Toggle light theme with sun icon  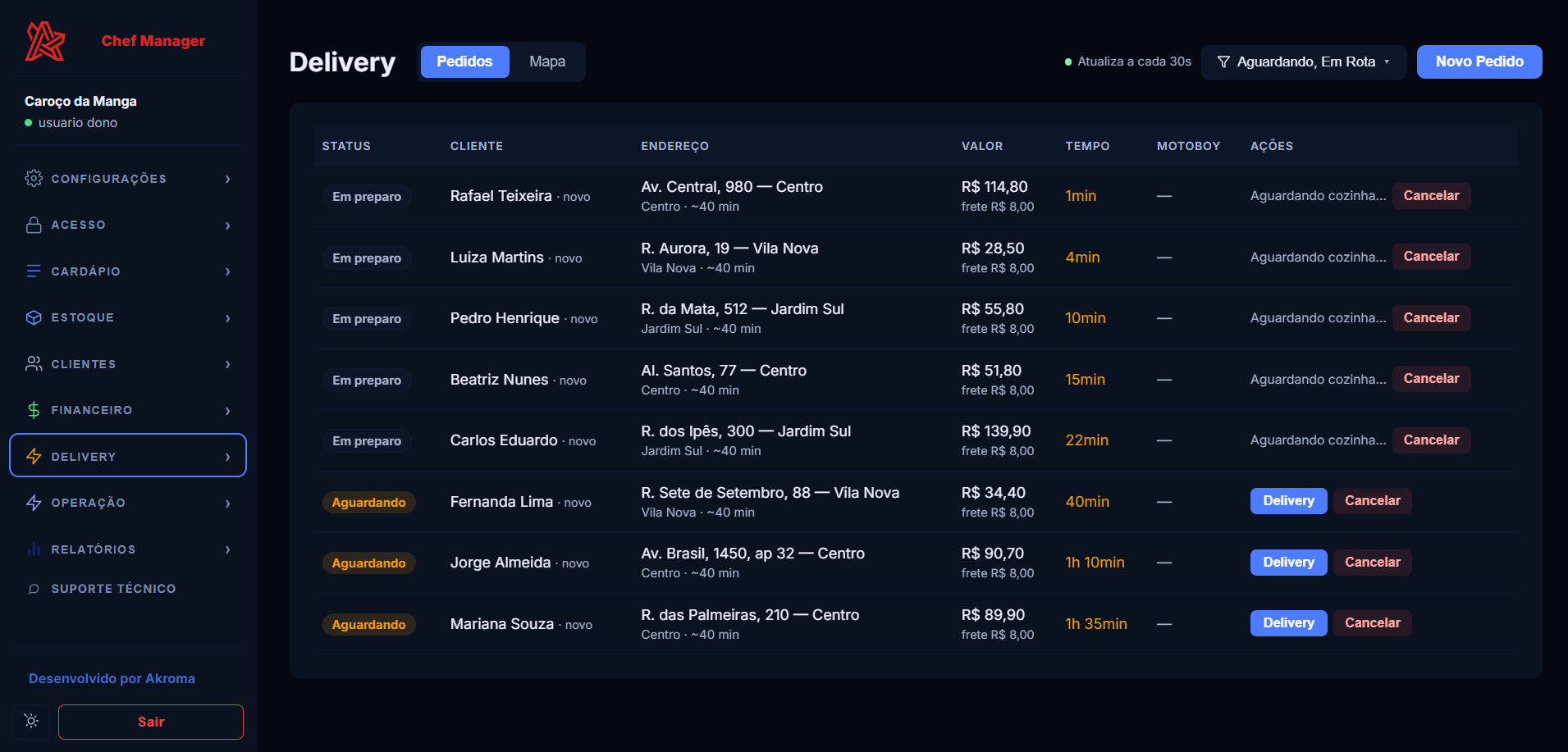pyautogui.click(x=31, y=721)
